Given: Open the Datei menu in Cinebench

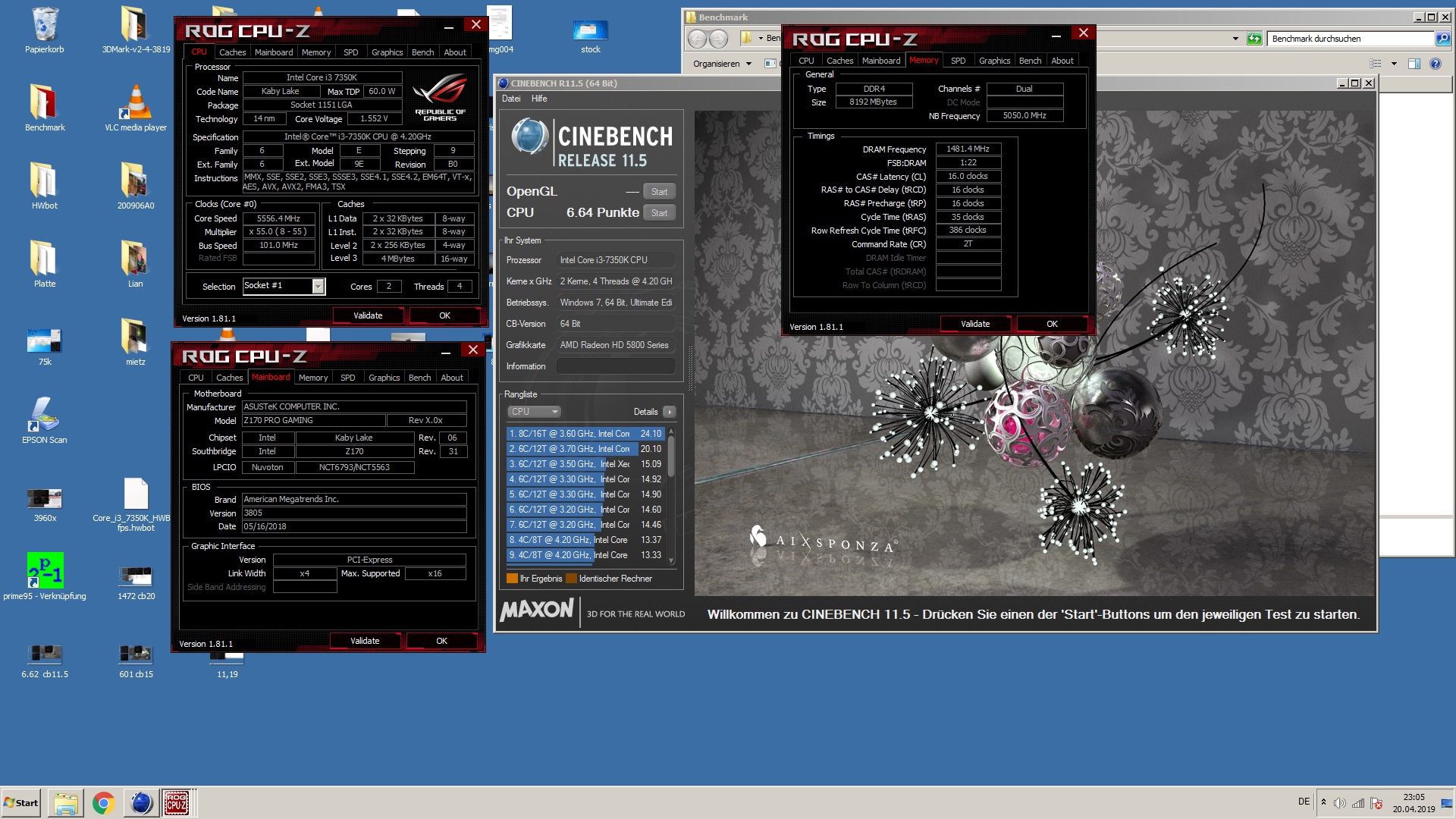Looking at the screenshot, I should [x=511, y=99].
